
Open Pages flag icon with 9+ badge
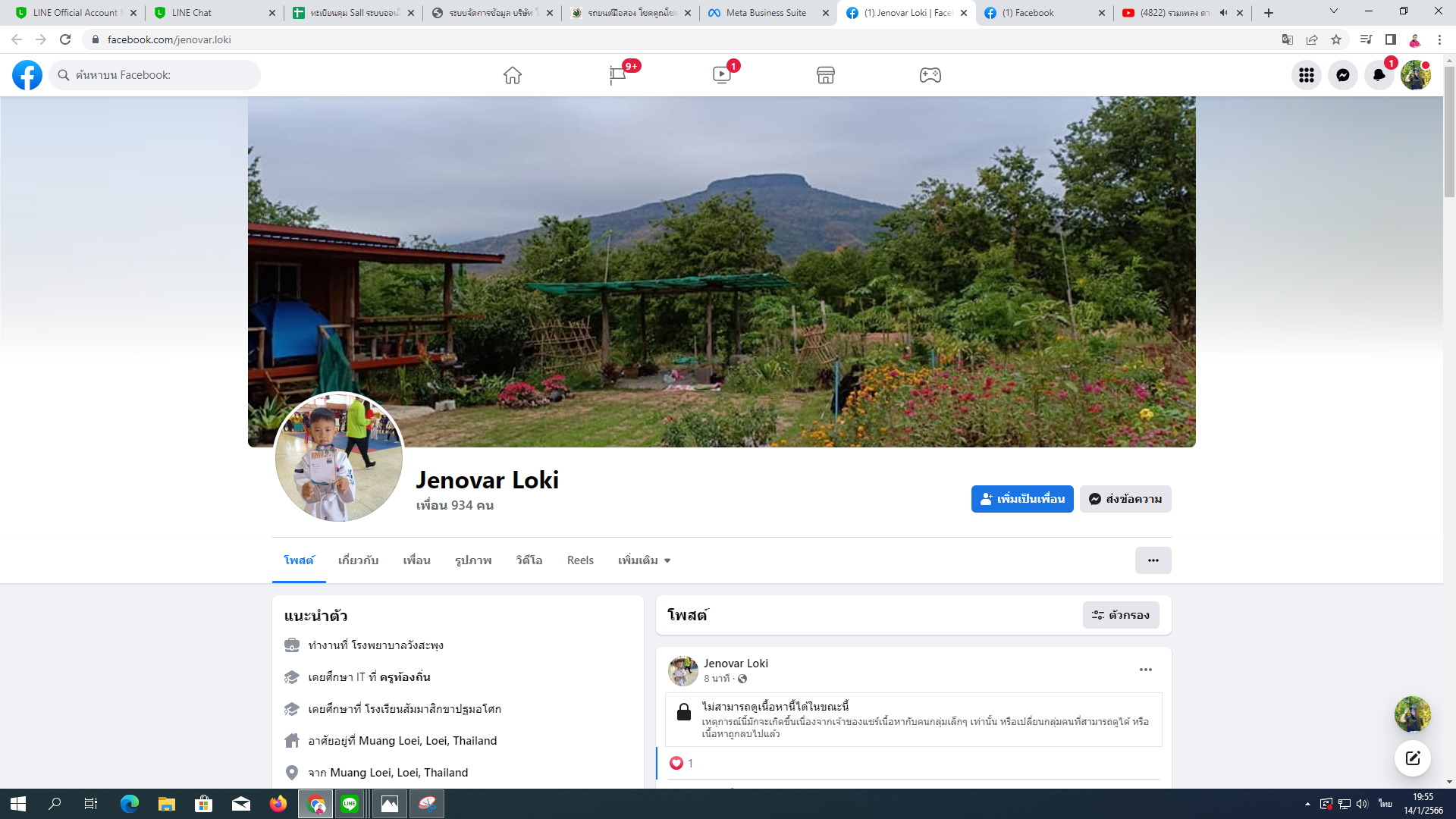617,75
